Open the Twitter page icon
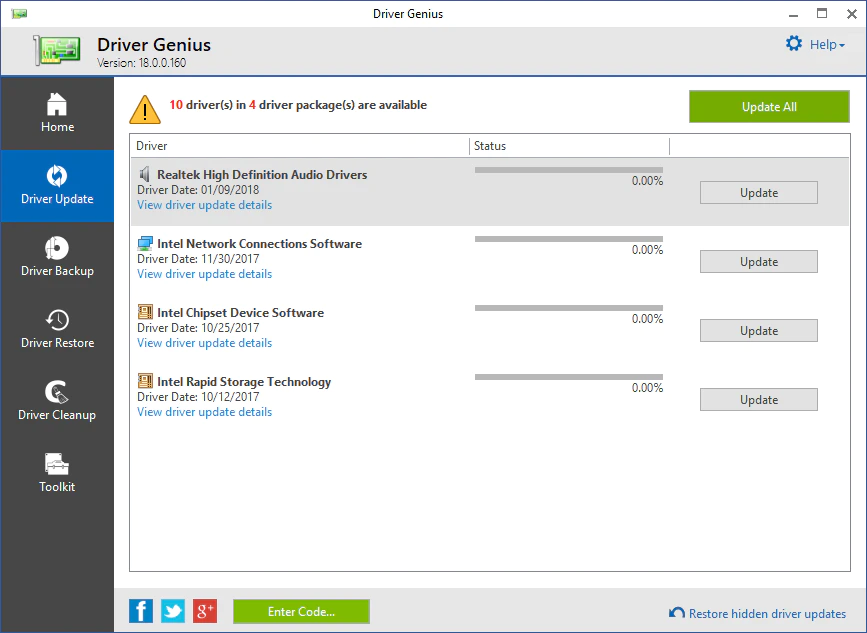 click(x=173, y=611)
